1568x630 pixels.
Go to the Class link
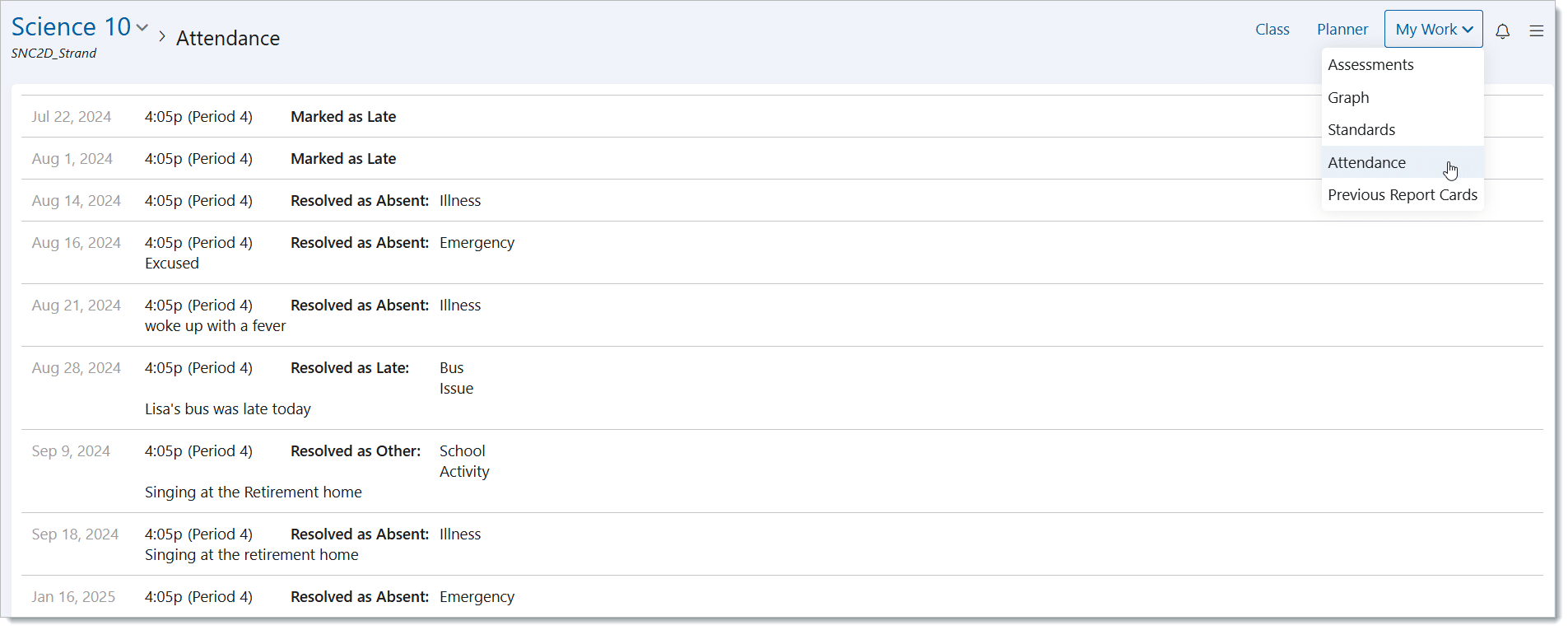(1272, 30)
